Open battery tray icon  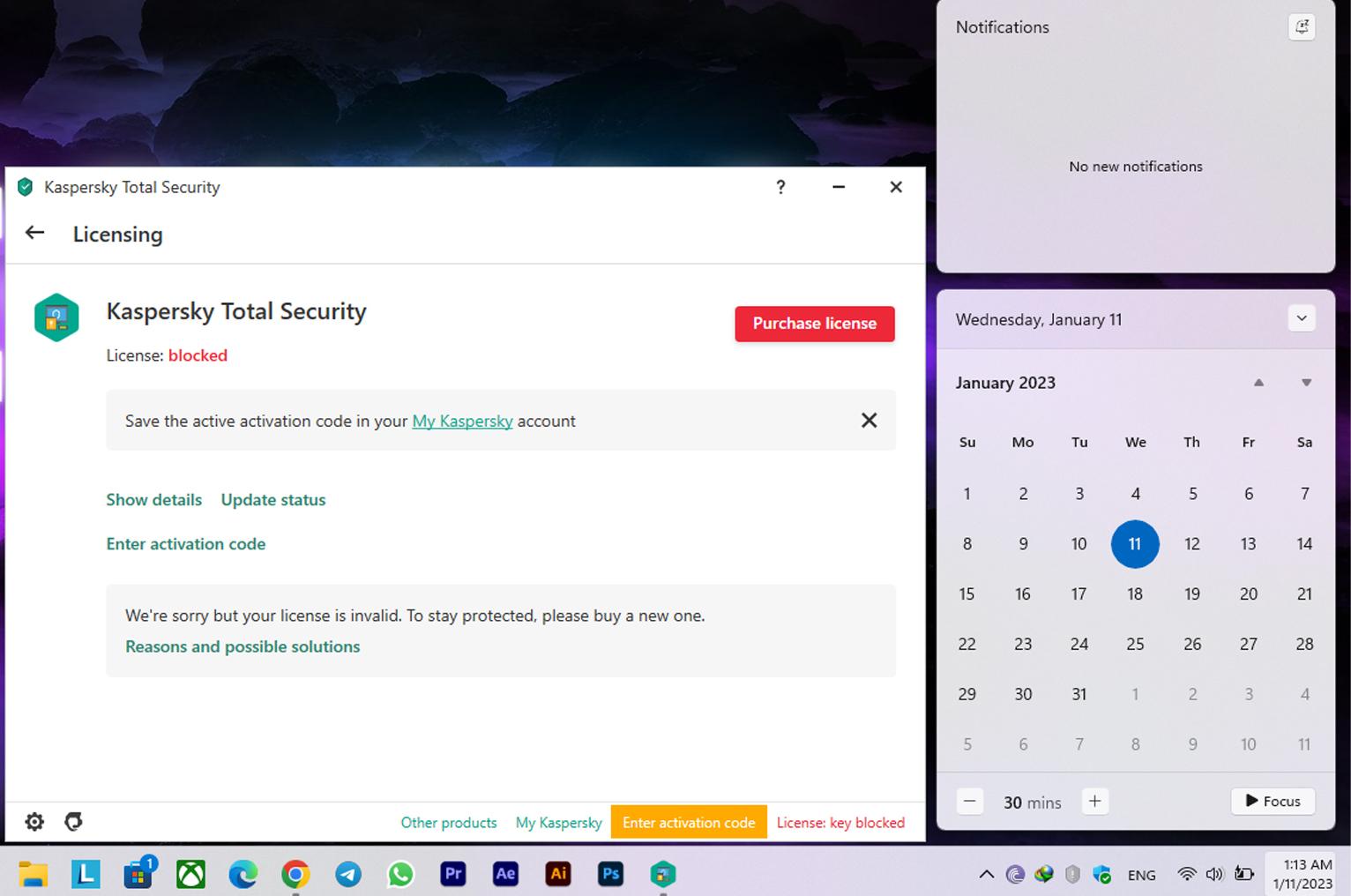[x=1244, y=874]
